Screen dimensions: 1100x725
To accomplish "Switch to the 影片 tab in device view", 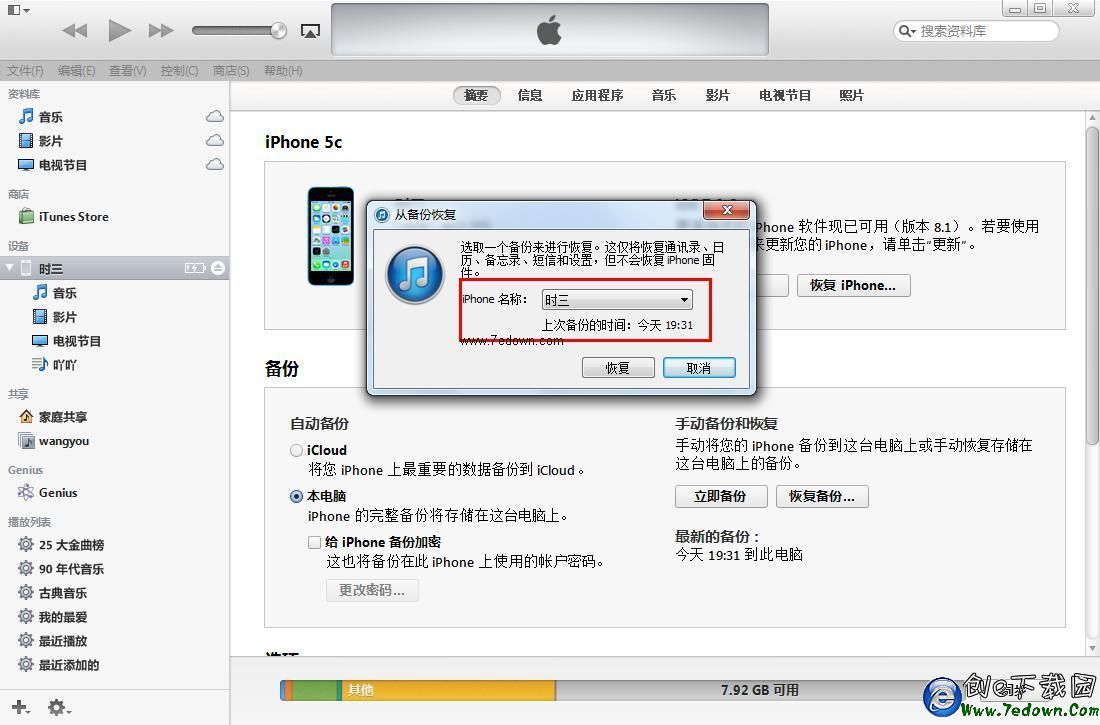I will (x=718, y=95).
